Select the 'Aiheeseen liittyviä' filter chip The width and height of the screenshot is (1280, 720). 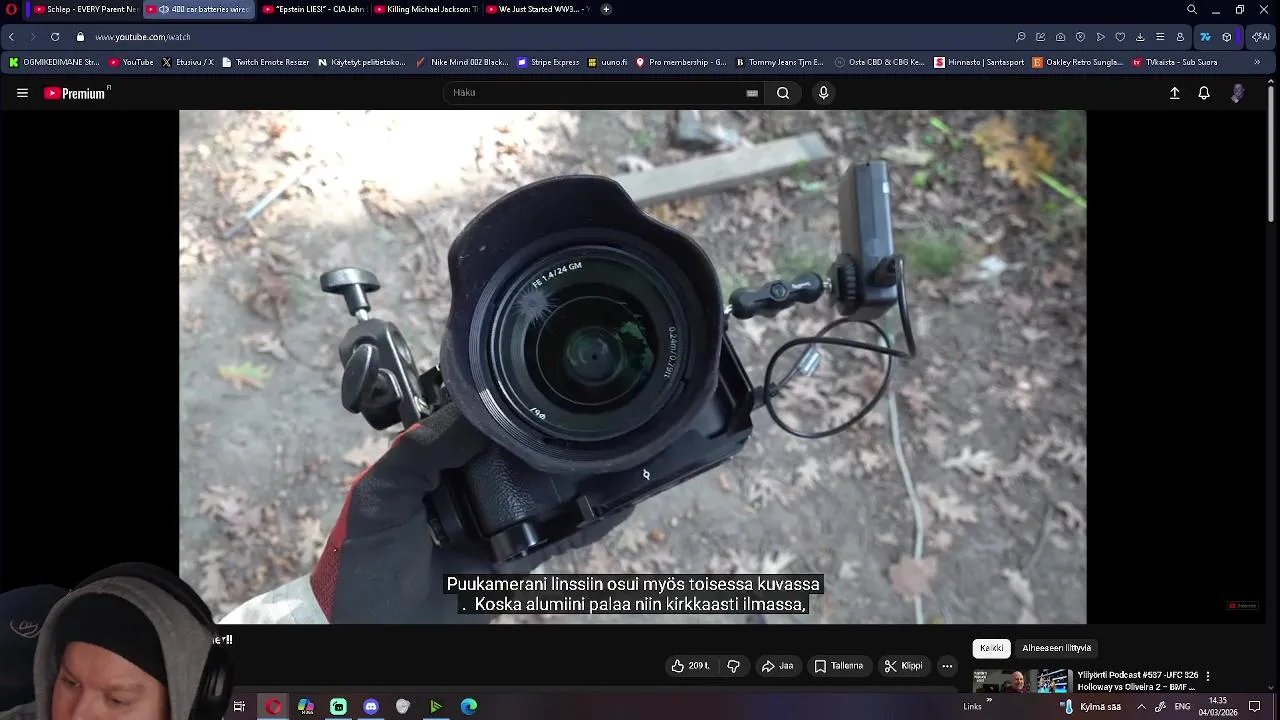click(1056, 648)
